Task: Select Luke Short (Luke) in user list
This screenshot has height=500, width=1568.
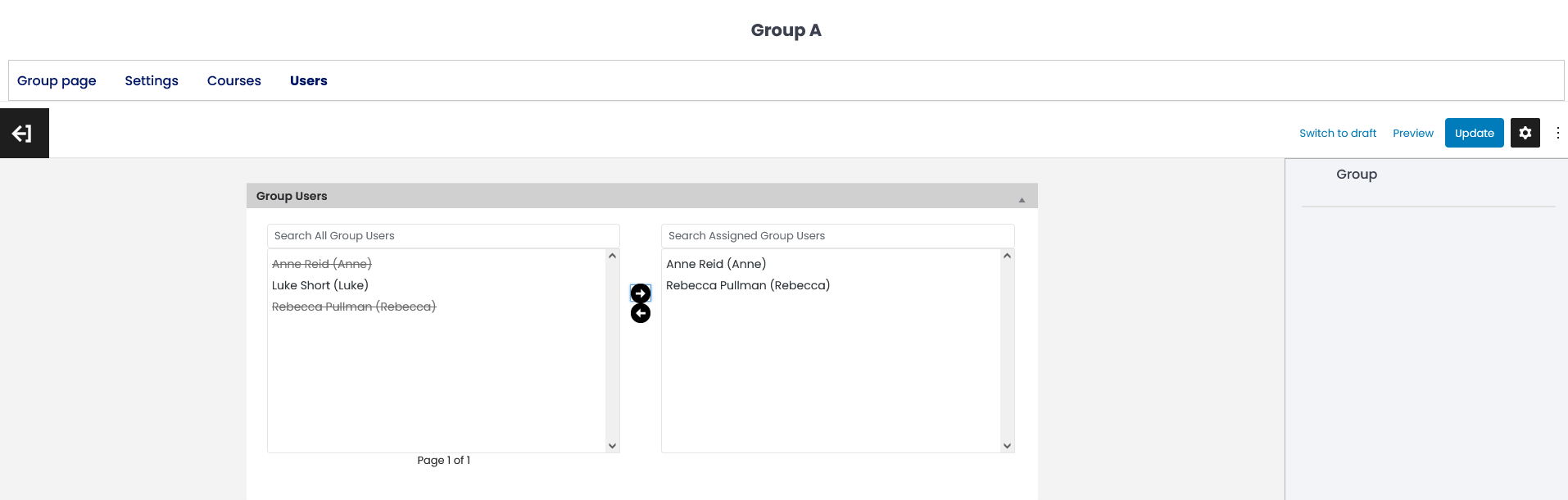Action: click(x=320, y=285)
